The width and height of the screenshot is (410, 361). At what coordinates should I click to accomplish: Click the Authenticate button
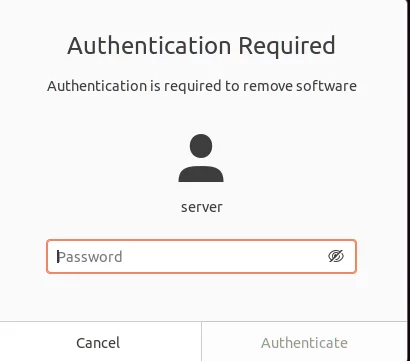(x=304, y=342)
